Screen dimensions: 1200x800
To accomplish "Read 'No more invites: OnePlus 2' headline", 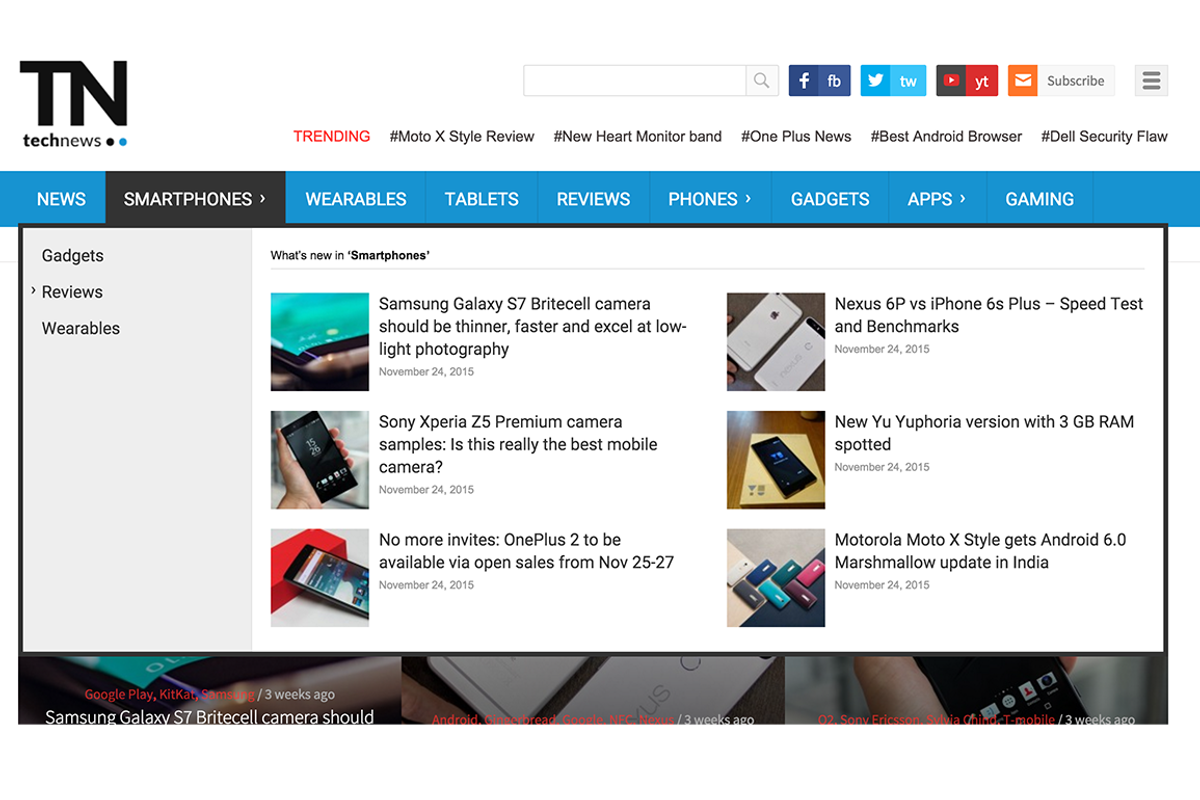I will (x=526, y=551).
